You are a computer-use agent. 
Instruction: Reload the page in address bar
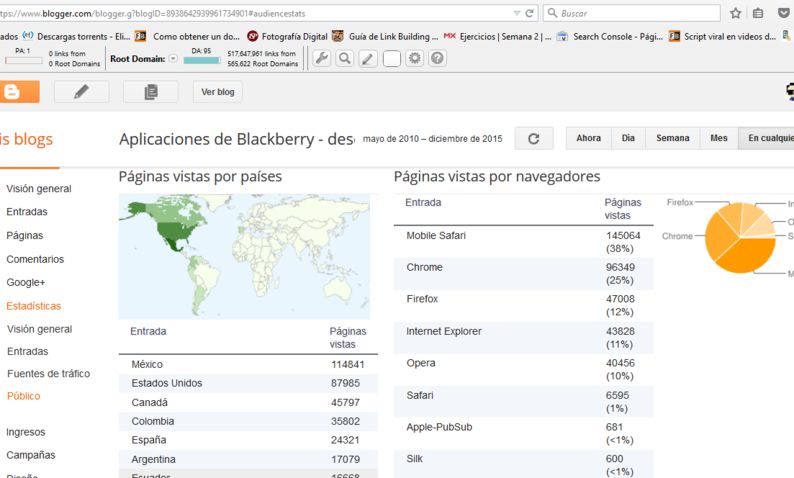tap(529, 13)
